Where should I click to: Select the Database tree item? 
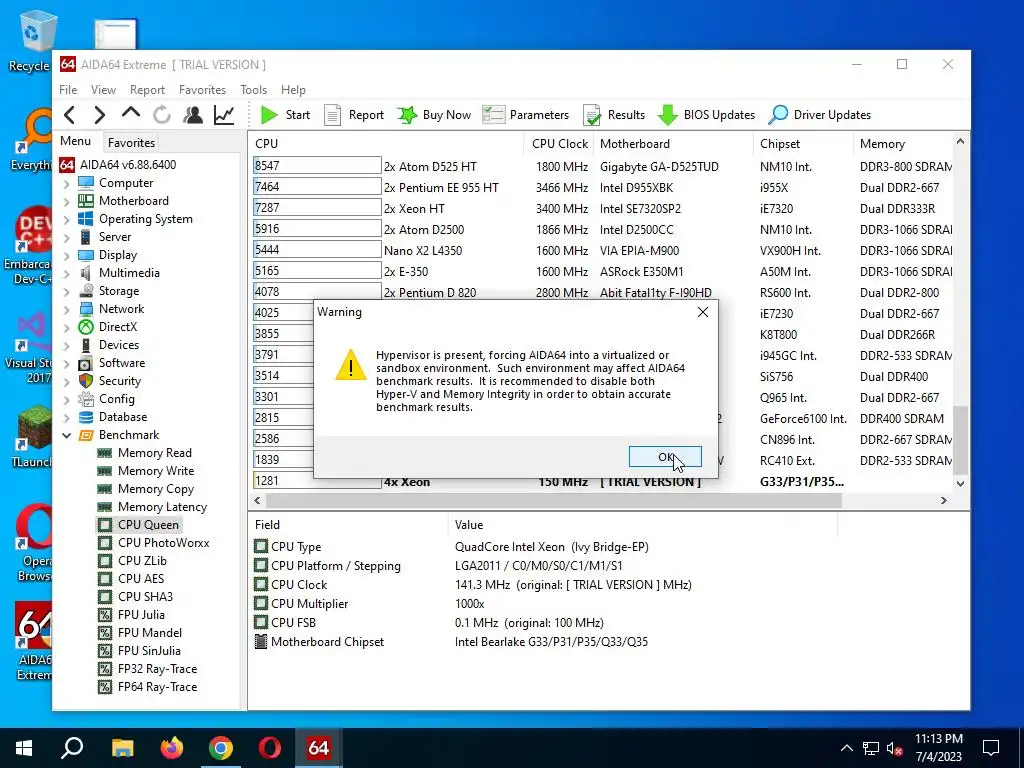[x=123, y=417]
